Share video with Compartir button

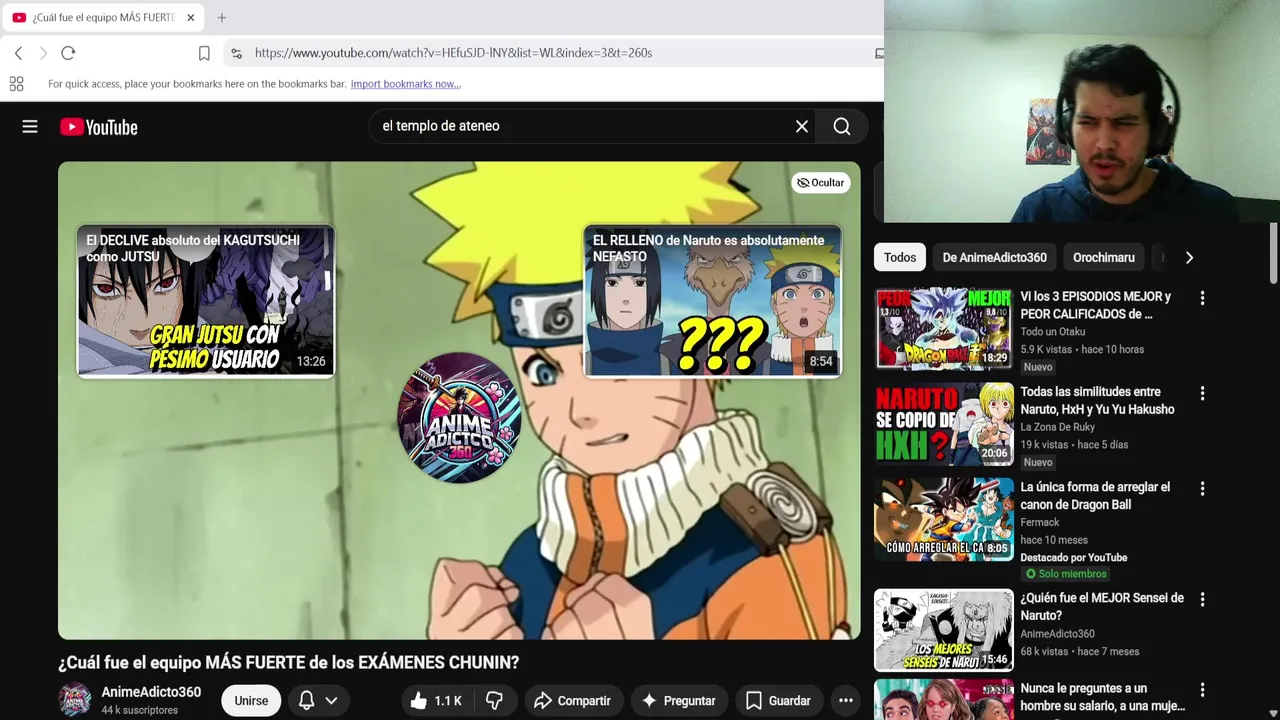pos(573,701)
